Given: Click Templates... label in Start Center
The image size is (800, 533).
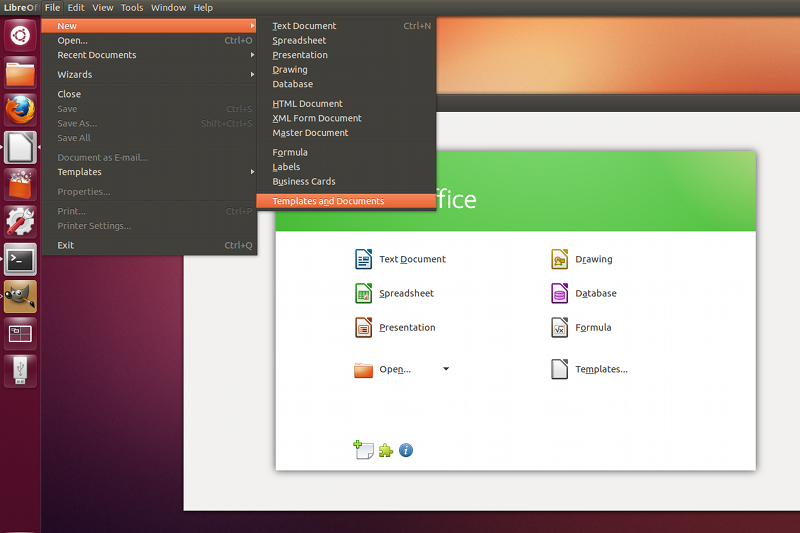Looking at the screenshot, I should (x=602, y=369).
